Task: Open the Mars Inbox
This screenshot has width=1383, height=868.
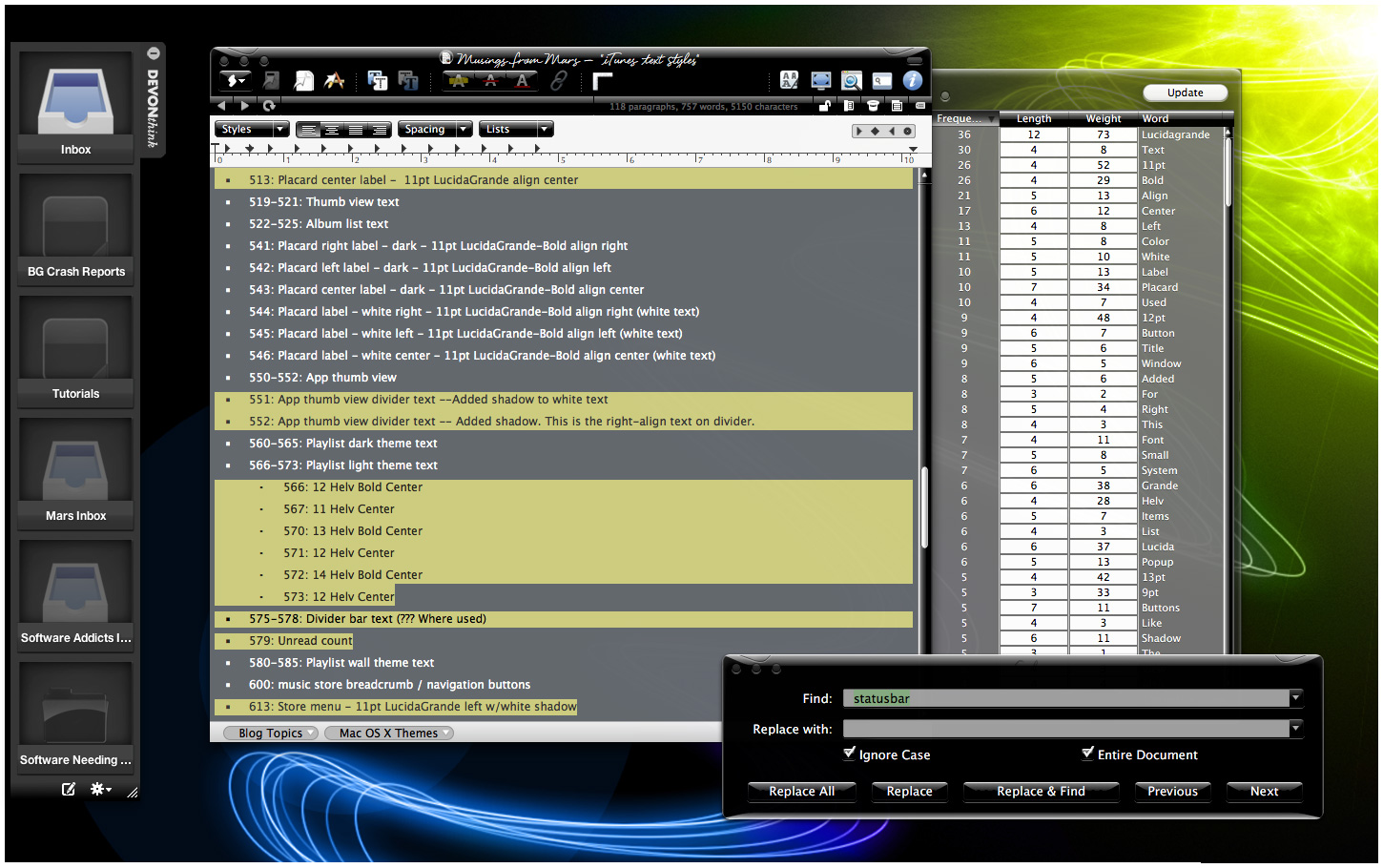Action: (x=75, y=473)
